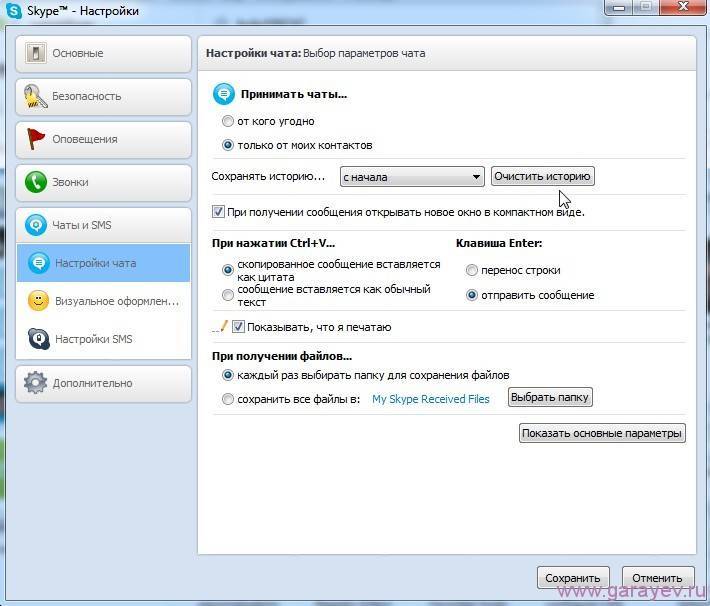Click the Skype logo in title bar
710x606 pixels.
14,10
